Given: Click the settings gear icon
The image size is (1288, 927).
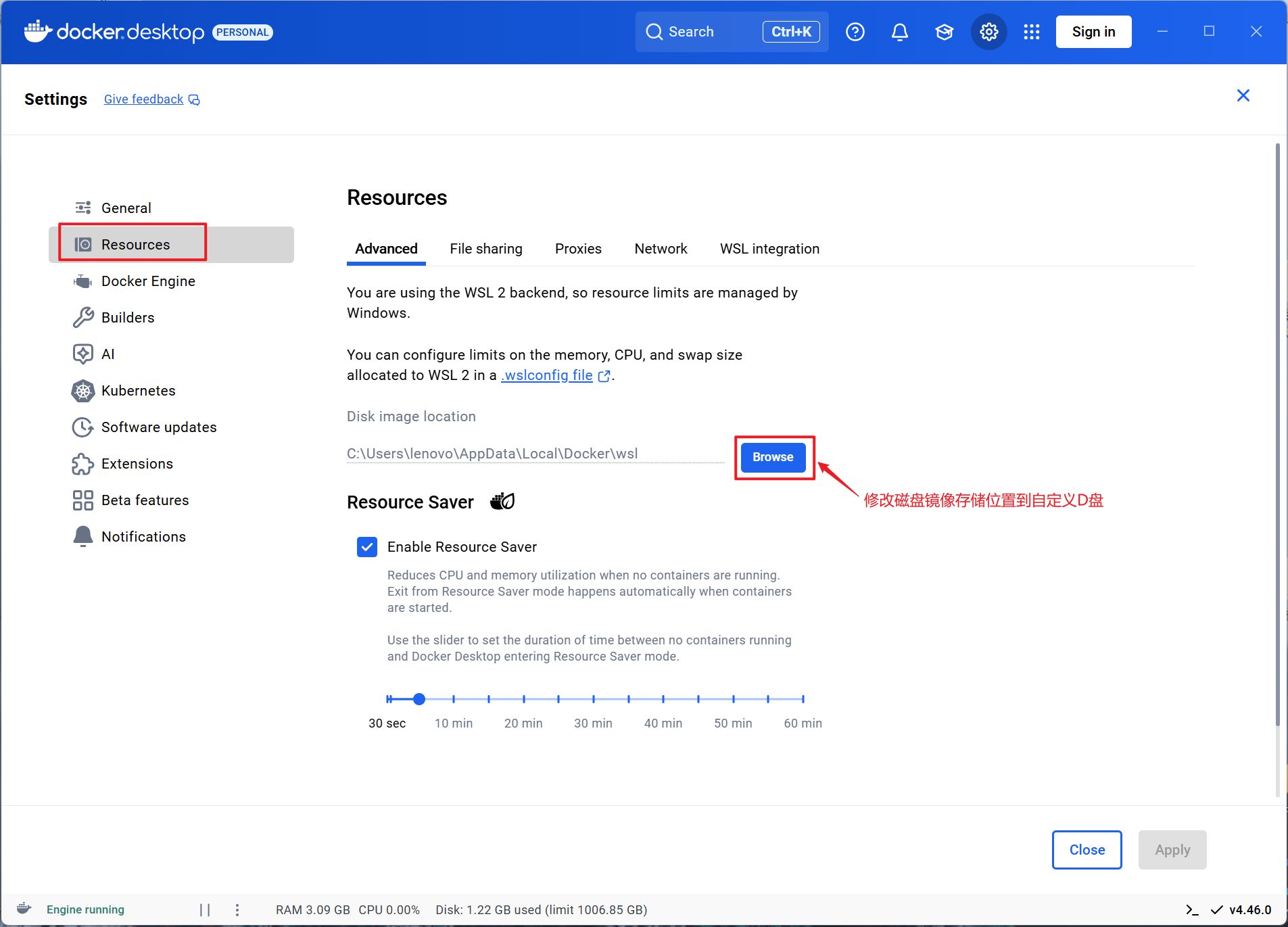Looking at the screenshot, I should [988, 32].
